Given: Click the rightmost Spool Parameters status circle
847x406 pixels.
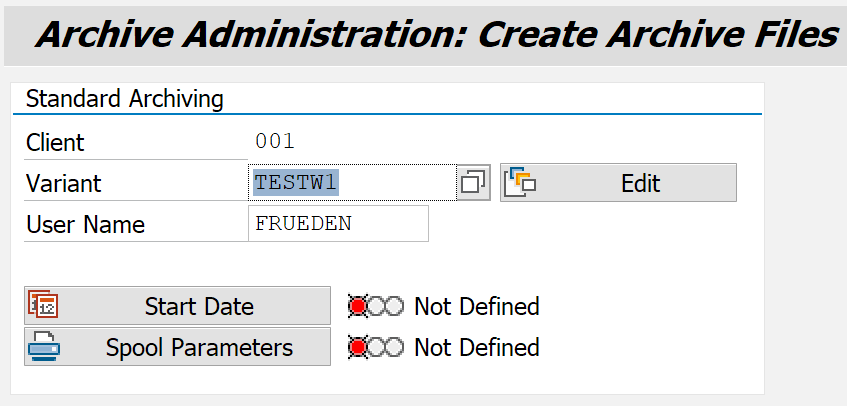Looking at the screenshot, I should tap(395, 347).
